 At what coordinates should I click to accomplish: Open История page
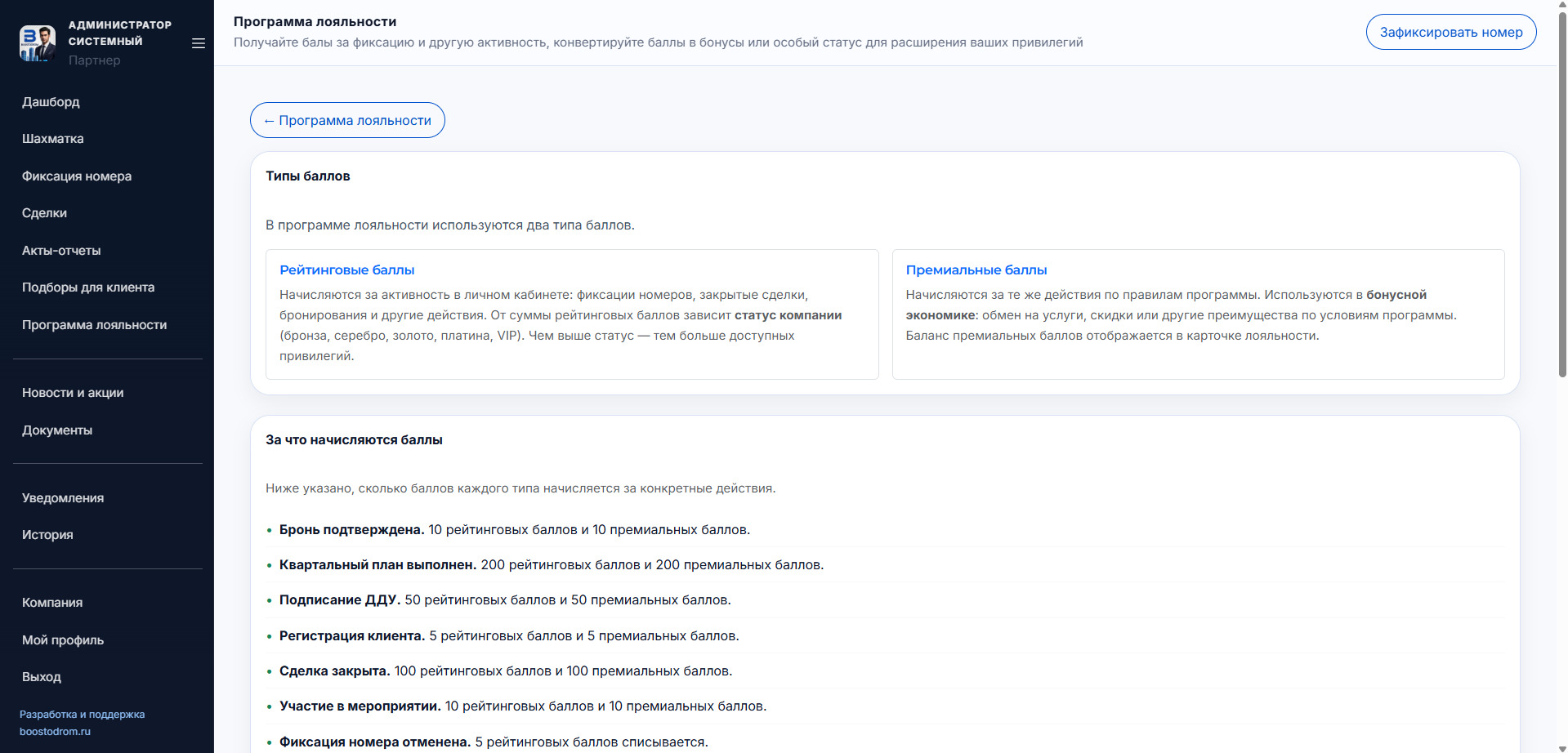click(x=47, y=535)
